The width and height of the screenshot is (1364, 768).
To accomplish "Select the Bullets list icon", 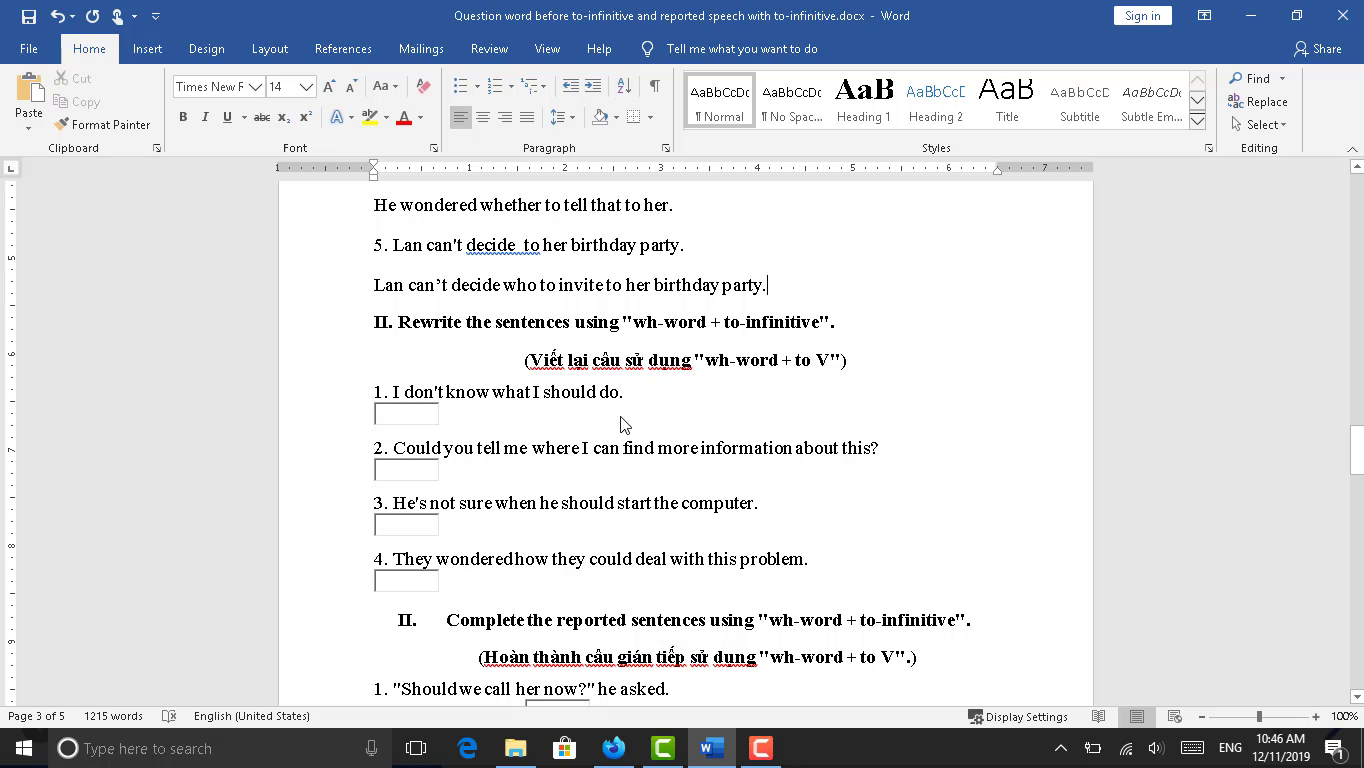I will click(460, 87).
